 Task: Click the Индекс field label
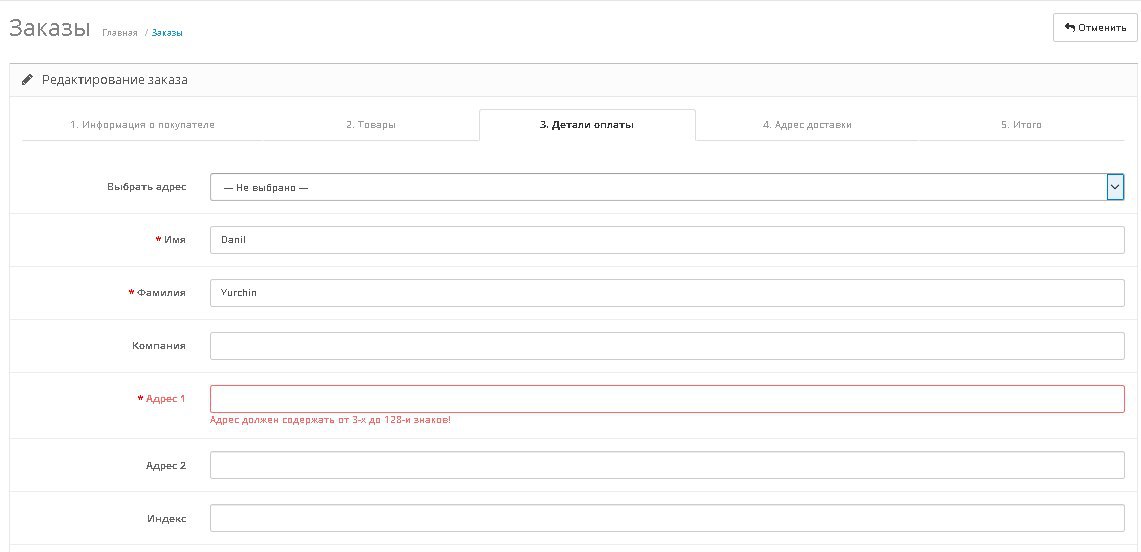(x=167, y=519)
